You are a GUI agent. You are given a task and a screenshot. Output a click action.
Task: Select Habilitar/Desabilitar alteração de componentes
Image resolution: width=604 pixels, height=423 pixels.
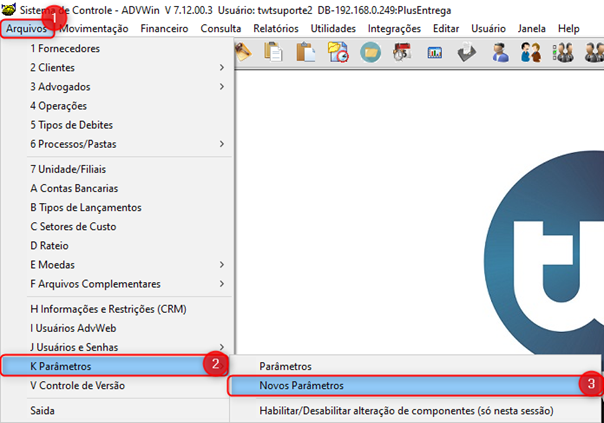coord(415,411)
